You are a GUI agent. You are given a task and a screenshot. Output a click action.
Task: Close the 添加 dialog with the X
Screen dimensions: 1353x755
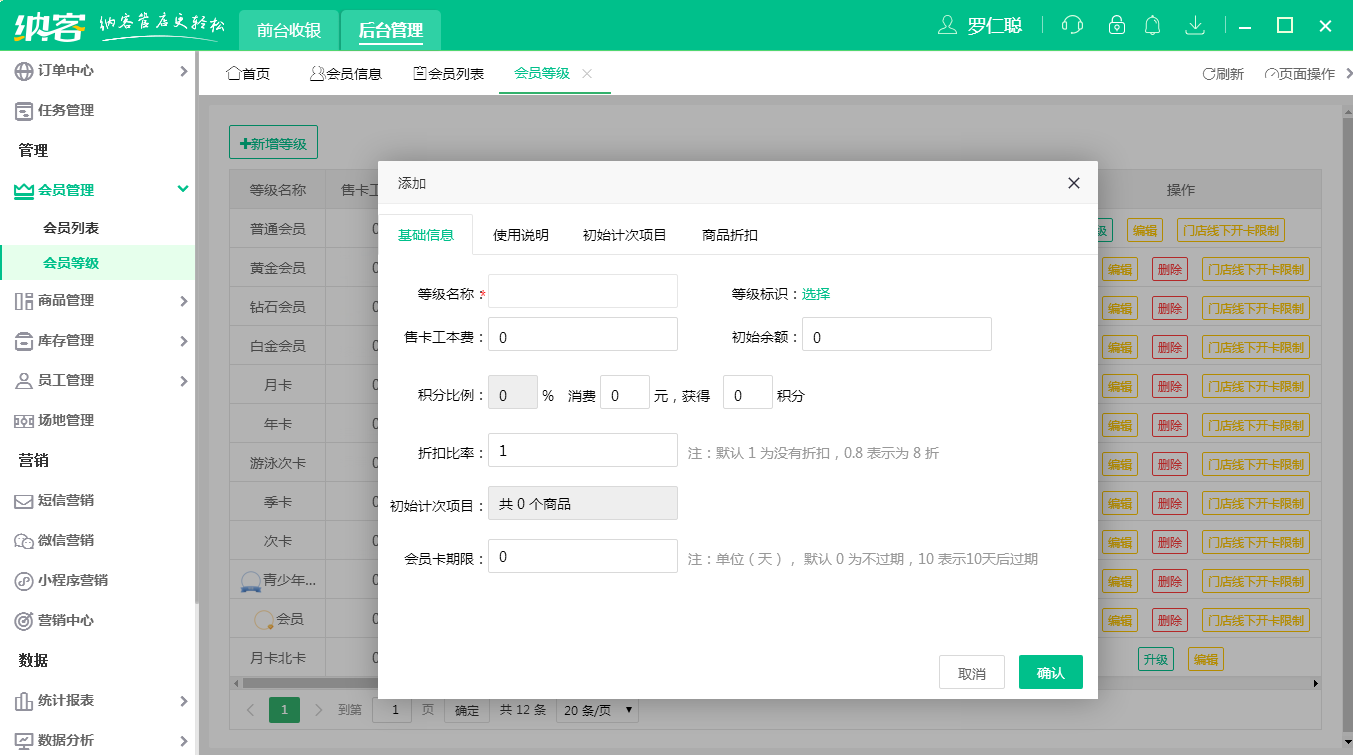[1074, 183]
